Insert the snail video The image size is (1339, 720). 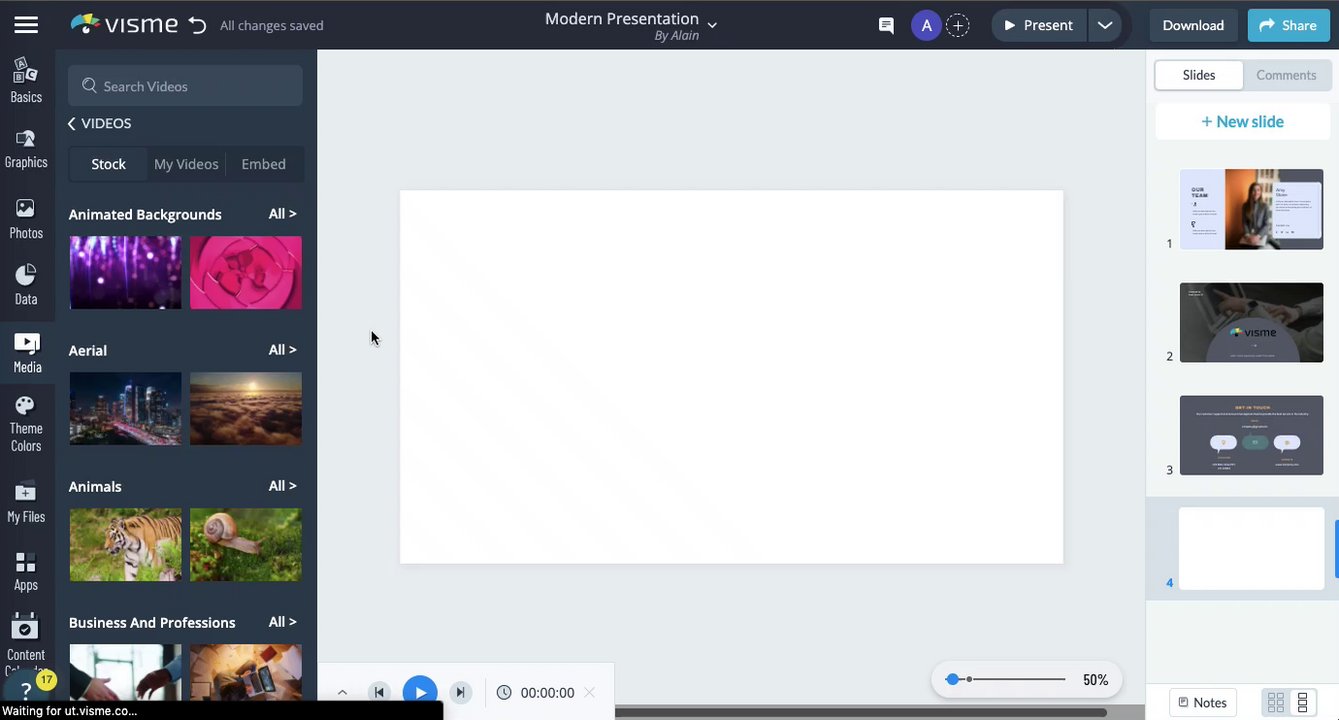click(246, 544)
